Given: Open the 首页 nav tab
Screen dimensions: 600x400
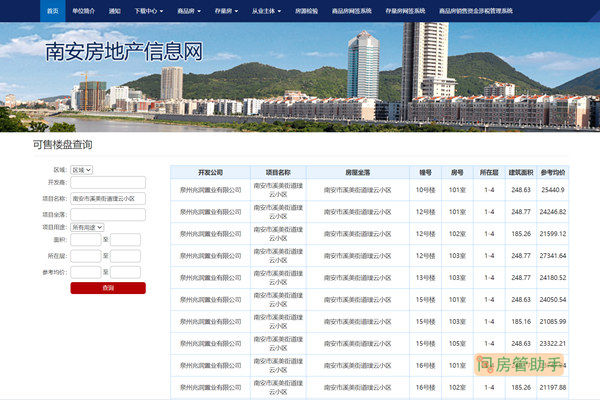Looking at the screenshot, I should [x=53, y=11].
